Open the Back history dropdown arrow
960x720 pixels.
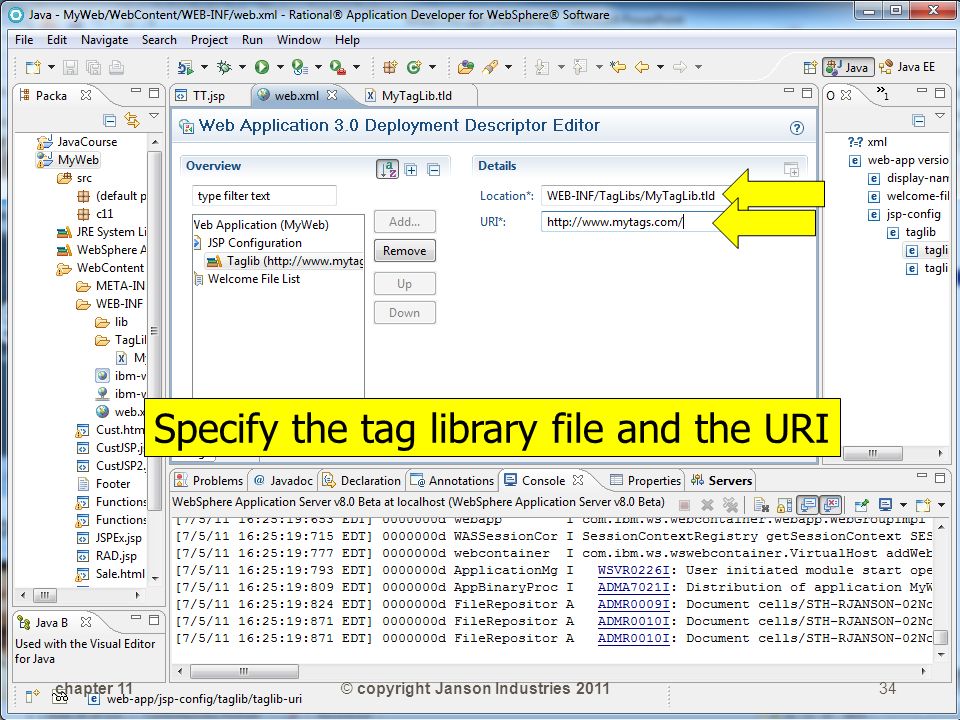[660, 67]
